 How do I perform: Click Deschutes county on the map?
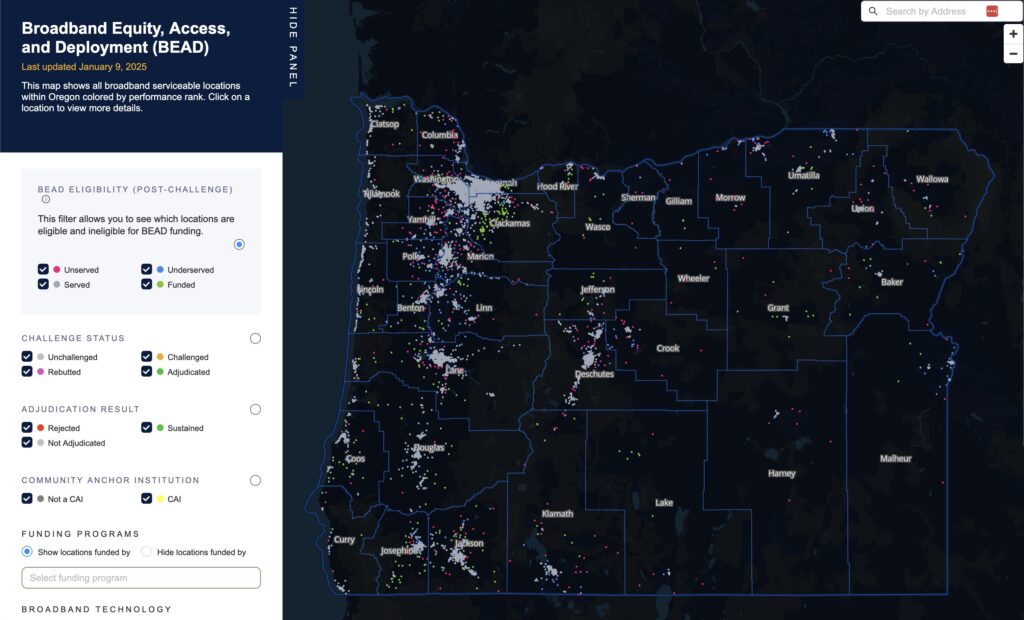(x=594, y=373)
